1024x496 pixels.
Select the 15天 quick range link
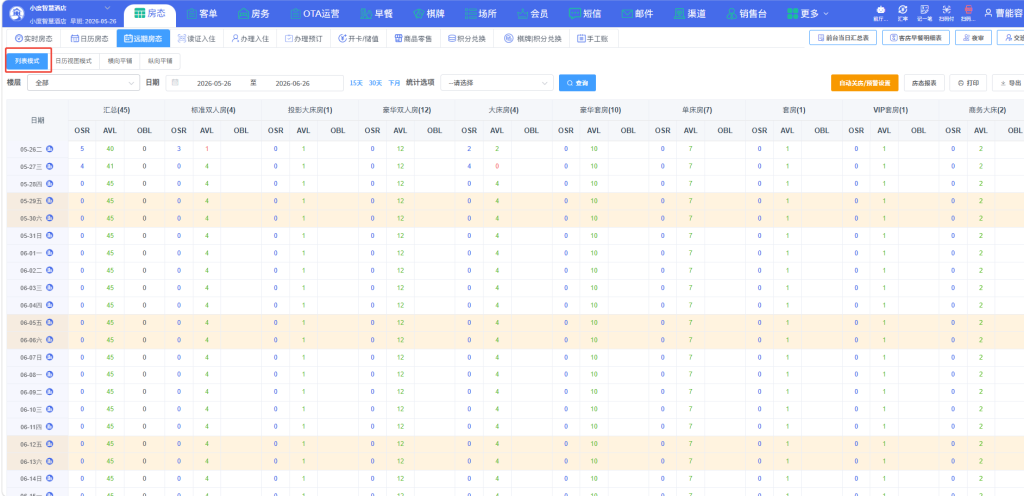coord(356,83)
